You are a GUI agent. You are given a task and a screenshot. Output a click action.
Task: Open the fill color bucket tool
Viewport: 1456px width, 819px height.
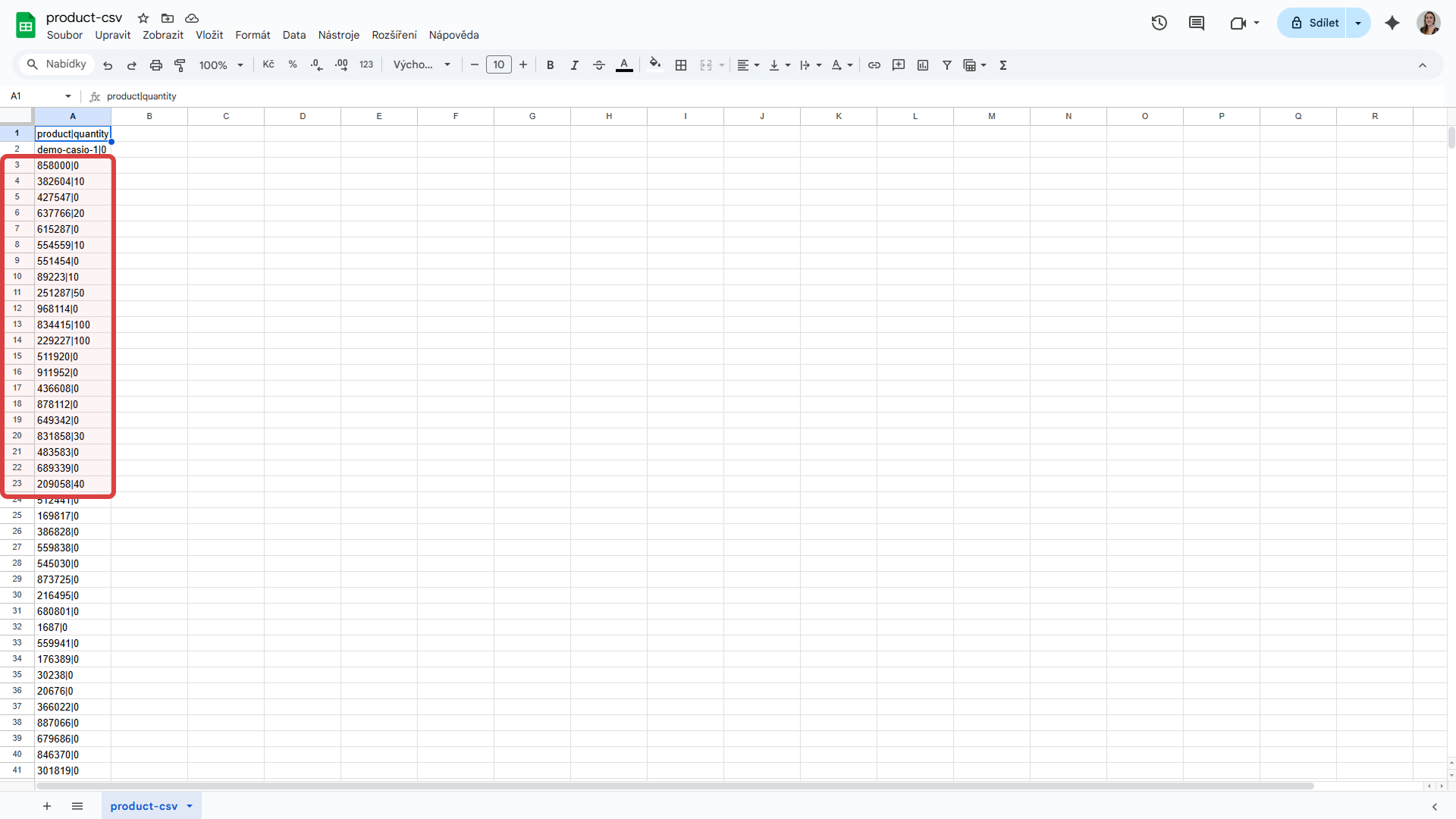(655, 64)
